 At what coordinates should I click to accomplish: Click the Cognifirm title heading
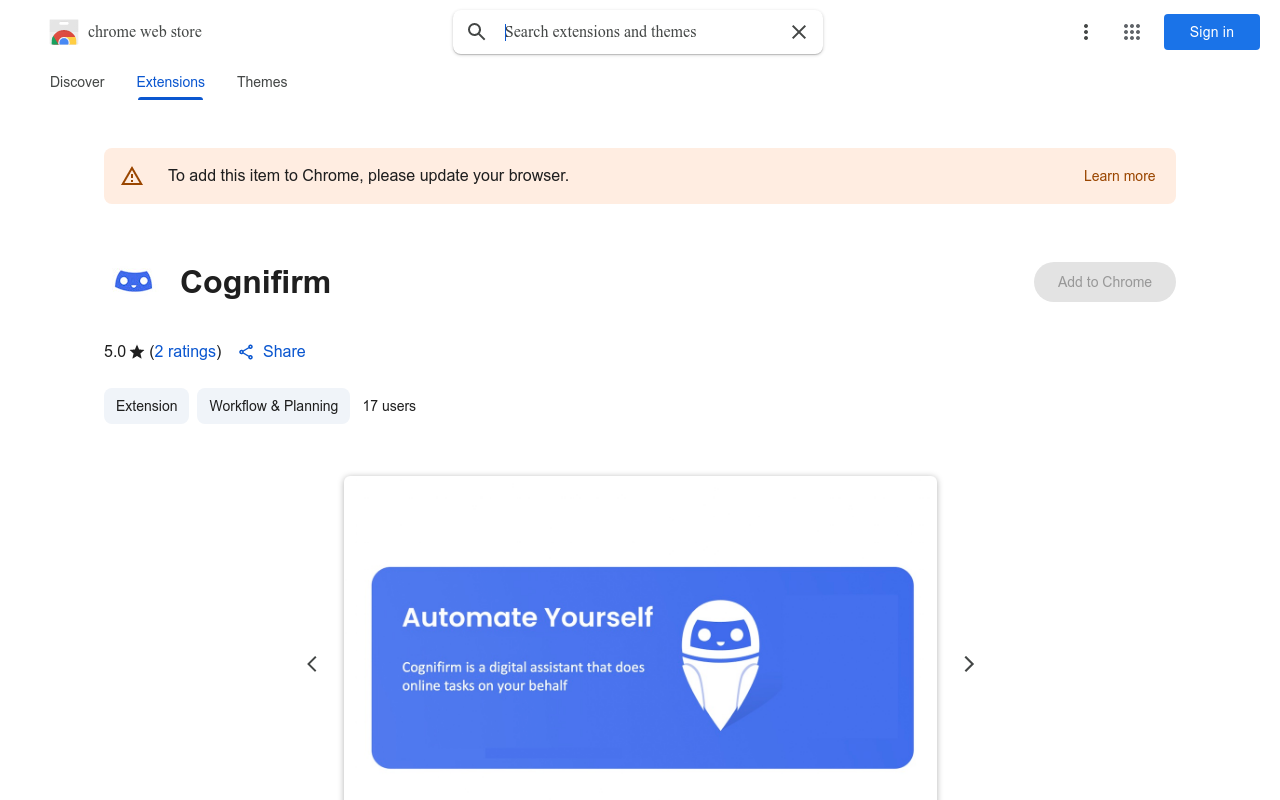click(x=255, y=282)
